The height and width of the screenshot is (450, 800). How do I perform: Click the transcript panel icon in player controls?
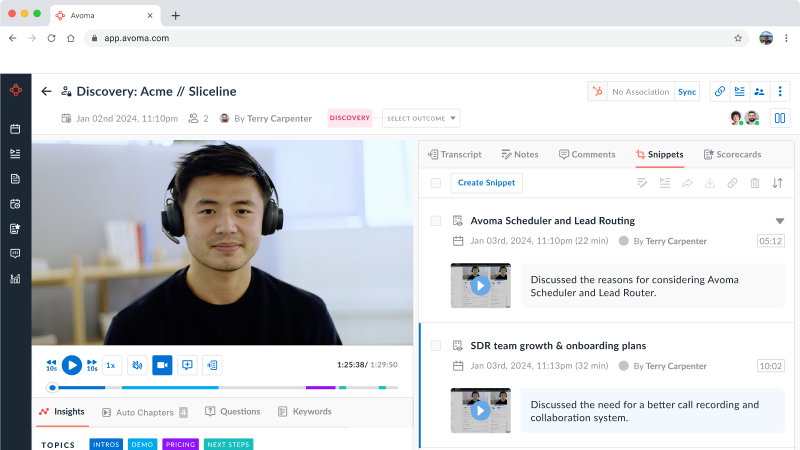pos(212,365)
